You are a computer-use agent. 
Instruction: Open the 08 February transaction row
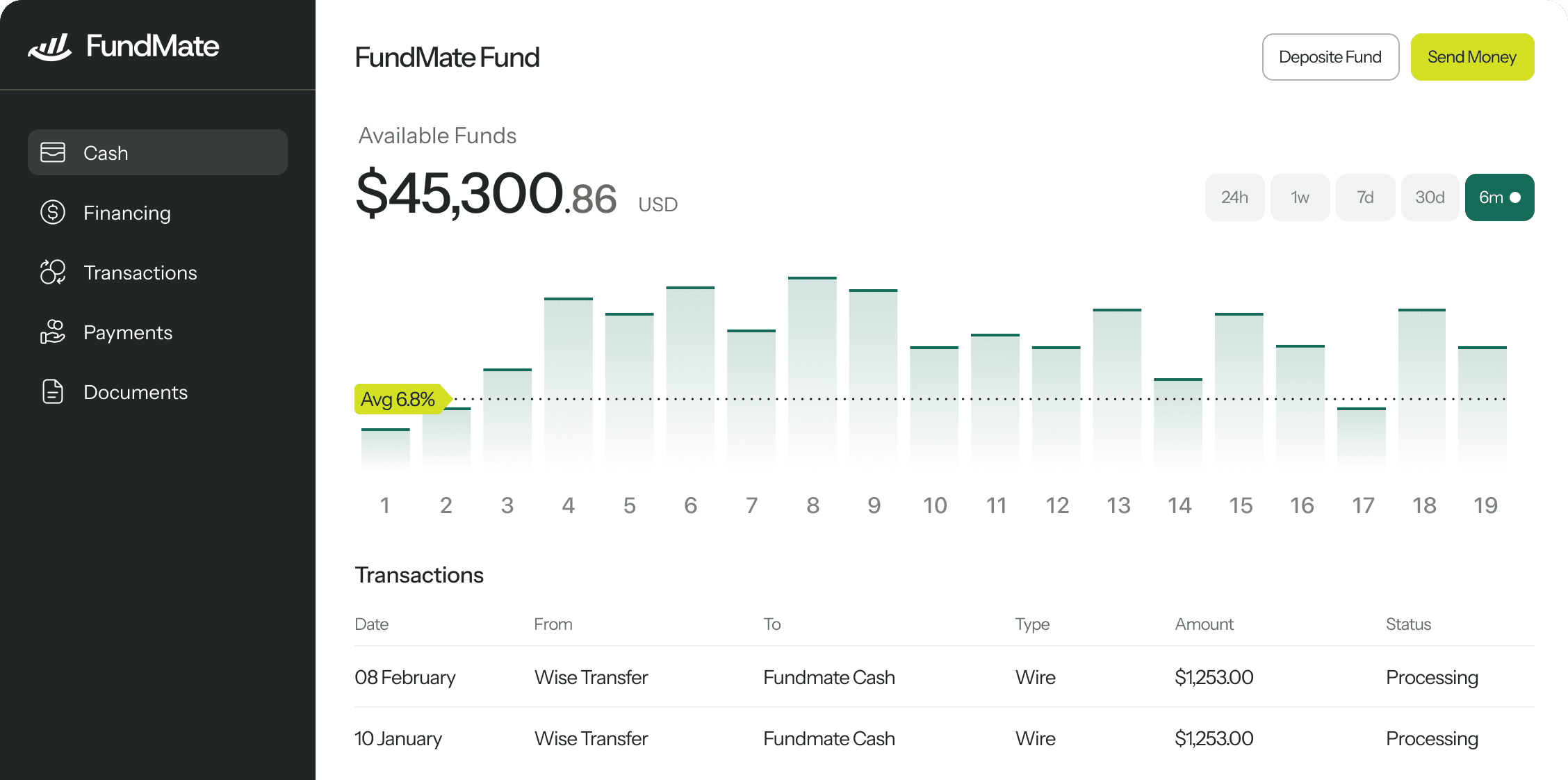[x=944, y=677]
